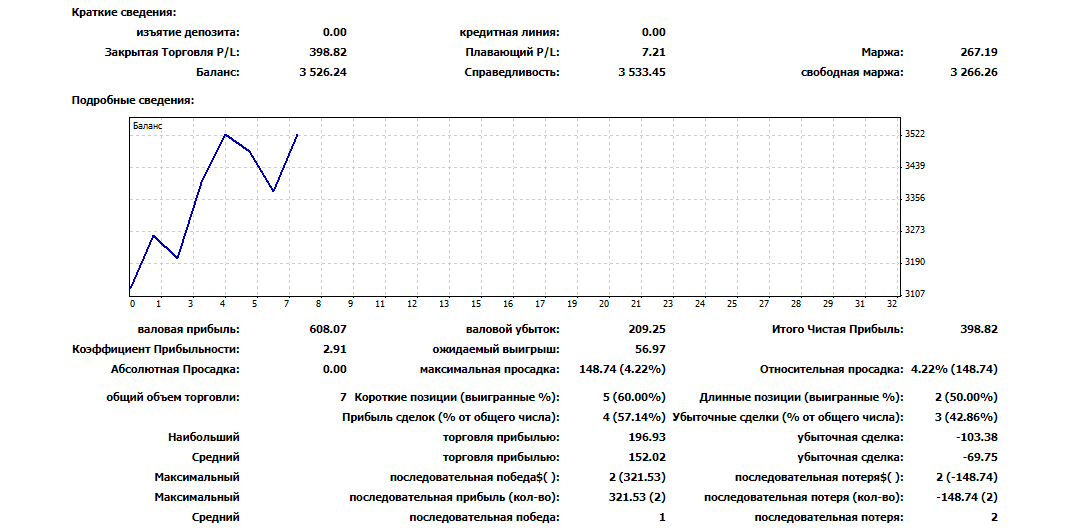1076x528 pixels.
Task: Click the 'Наибольший' row label
Action: [x=204, y=437]
